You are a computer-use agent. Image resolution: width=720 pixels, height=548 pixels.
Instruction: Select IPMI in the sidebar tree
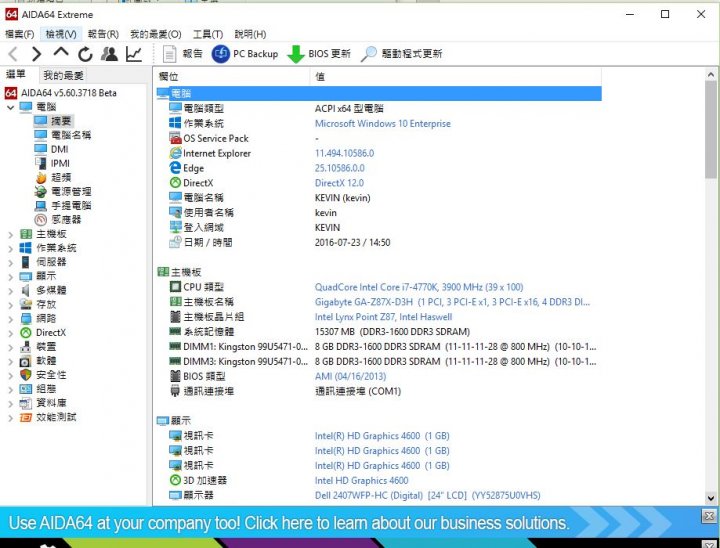(x=60, y=163)
